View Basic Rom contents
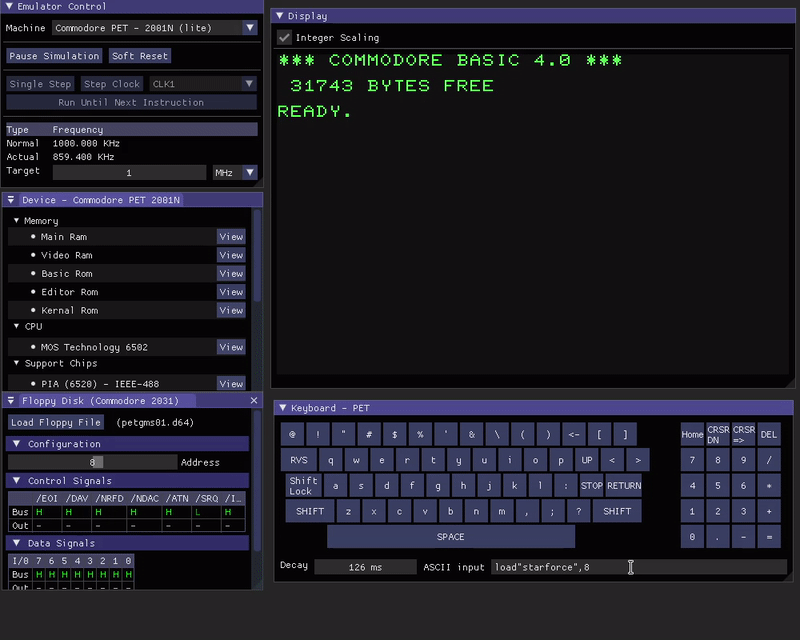The height and width of the screenshot is (640, 800). [x=231, y=274]
